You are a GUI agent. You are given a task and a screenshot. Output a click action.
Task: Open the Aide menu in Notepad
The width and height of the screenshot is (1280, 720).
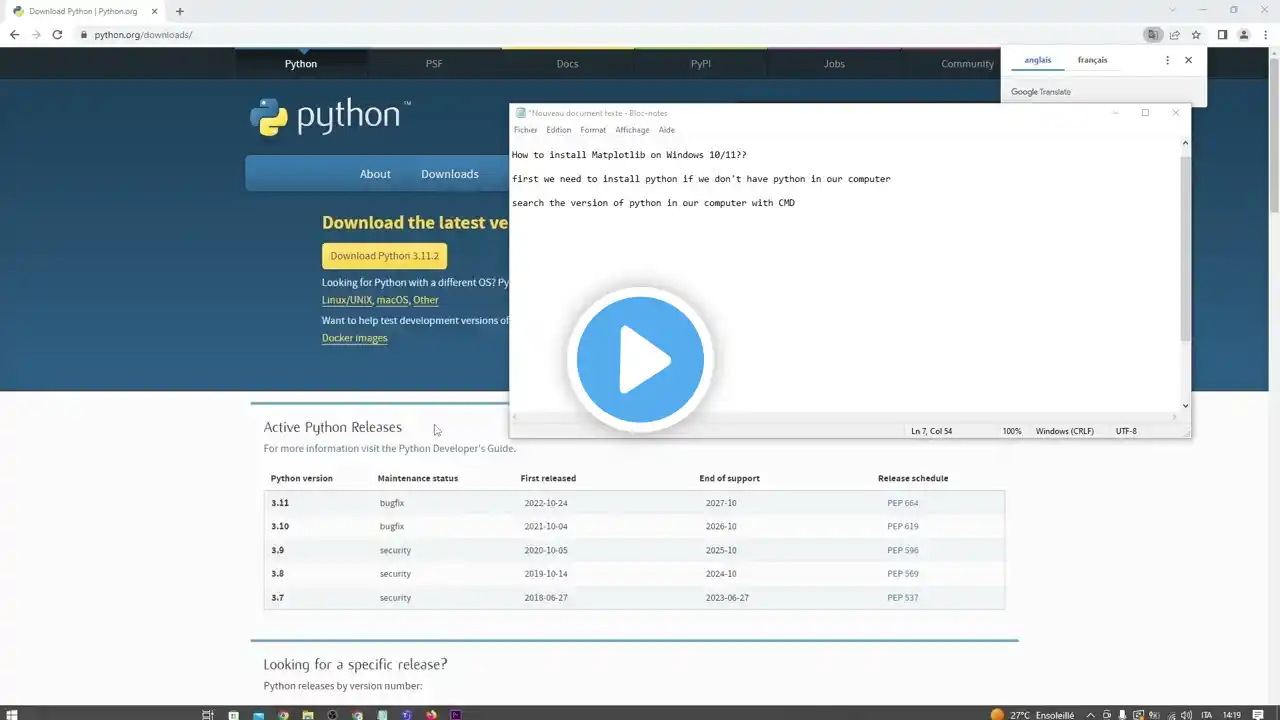(667, 130)
